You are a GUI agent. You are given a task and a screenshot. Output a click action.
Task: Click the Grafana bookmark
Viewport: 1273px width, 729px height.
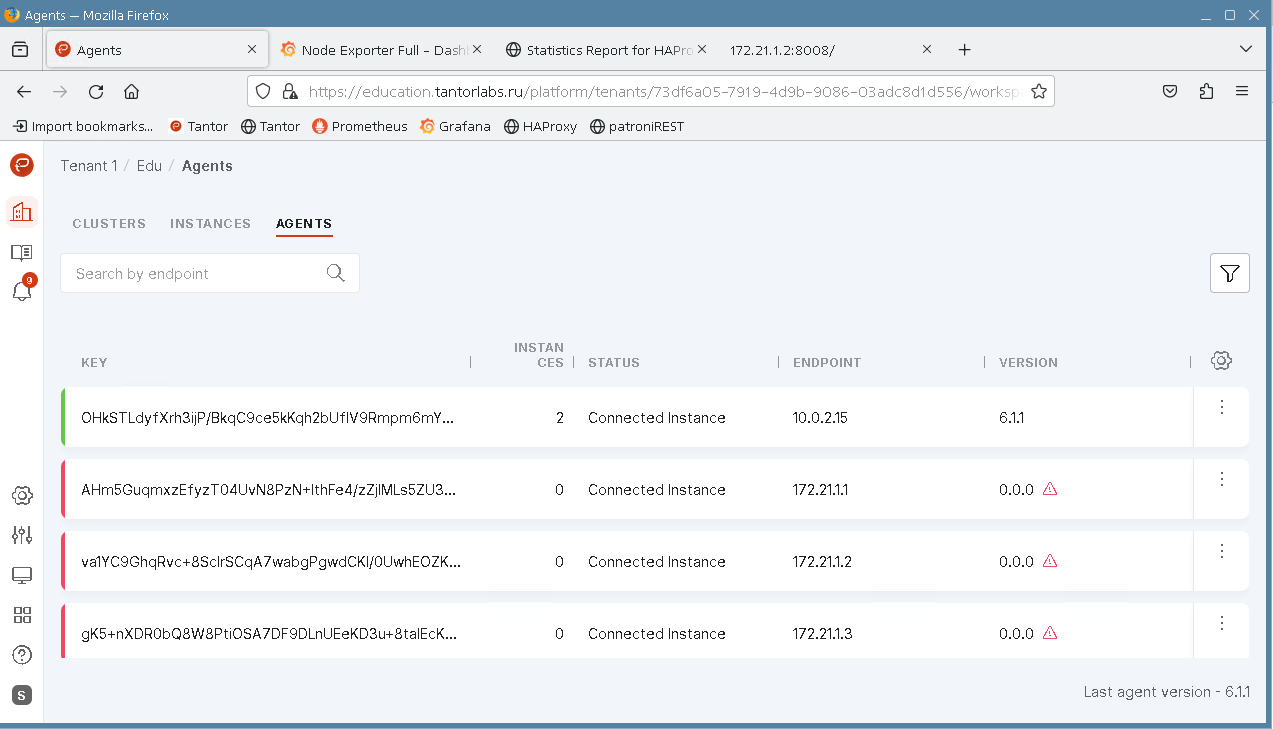tap(455, 126)
